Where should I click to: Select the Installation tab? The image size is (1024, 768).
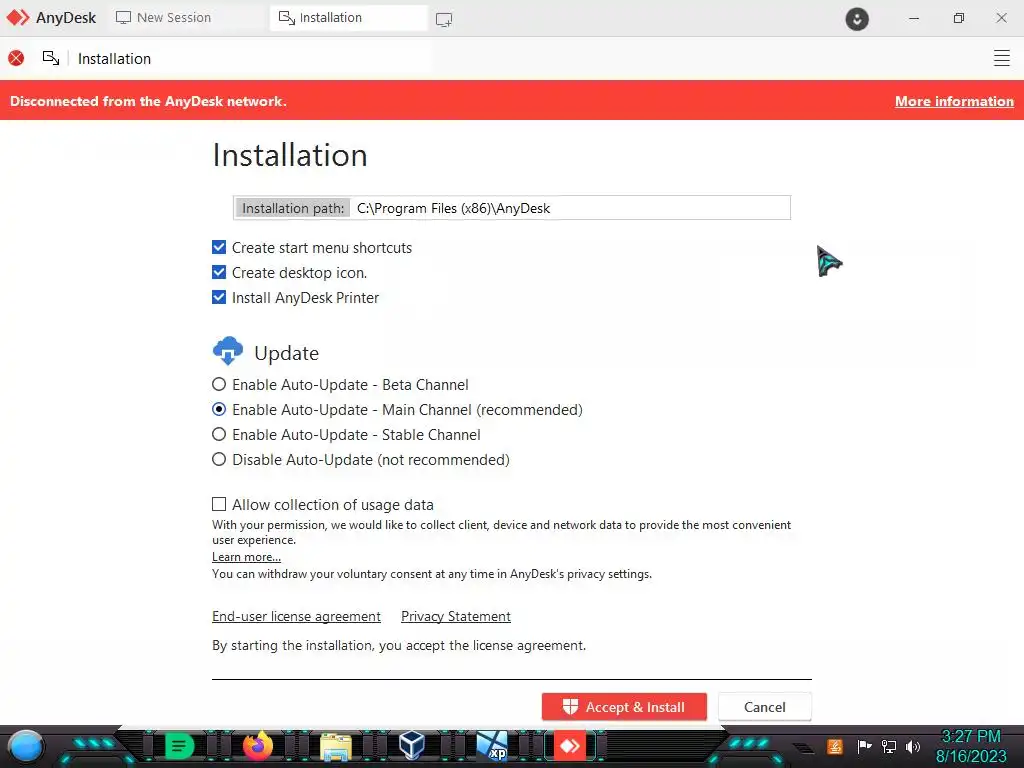(x=348, y=18)
